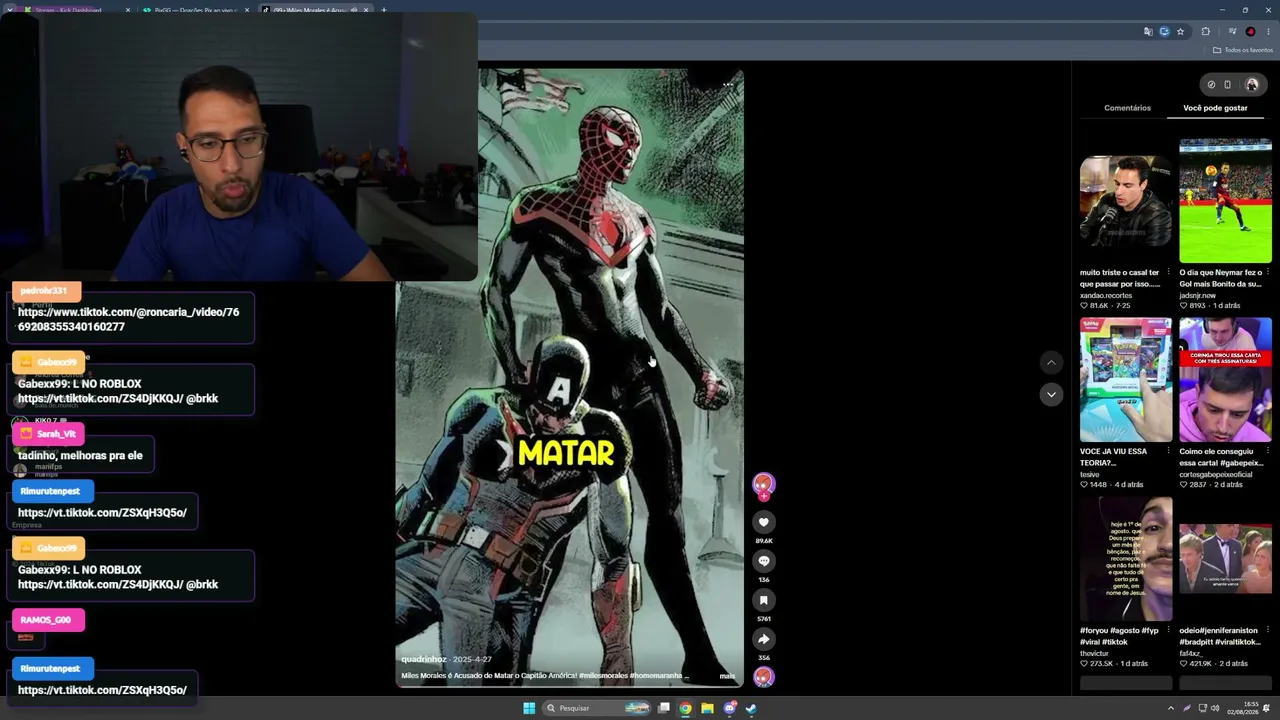
Task: Open the Chrome profile avatar
Action: tap(1250, 32)
